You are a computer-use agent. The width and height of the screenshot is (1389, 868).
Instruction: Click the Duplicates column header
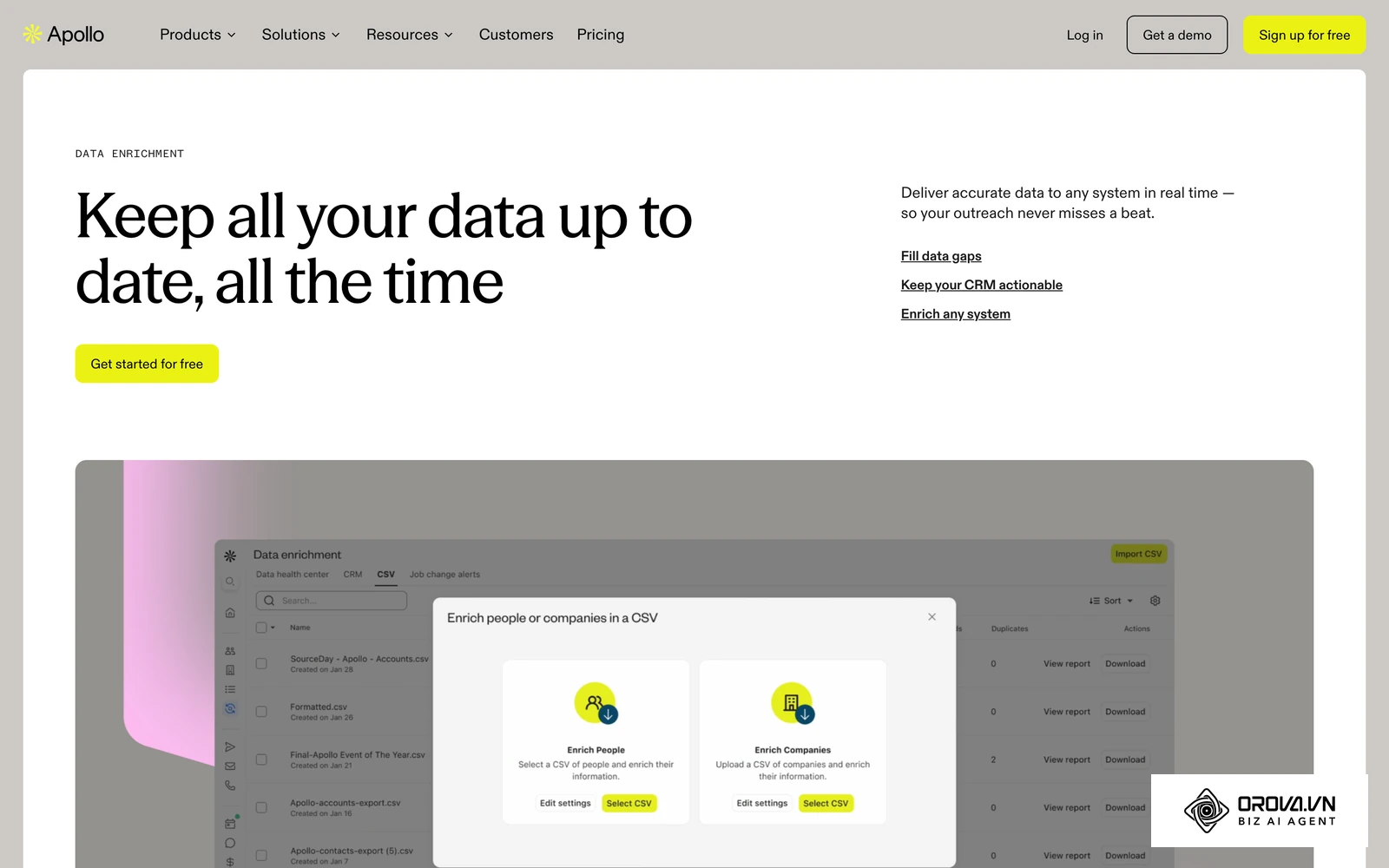point(1010,628)
